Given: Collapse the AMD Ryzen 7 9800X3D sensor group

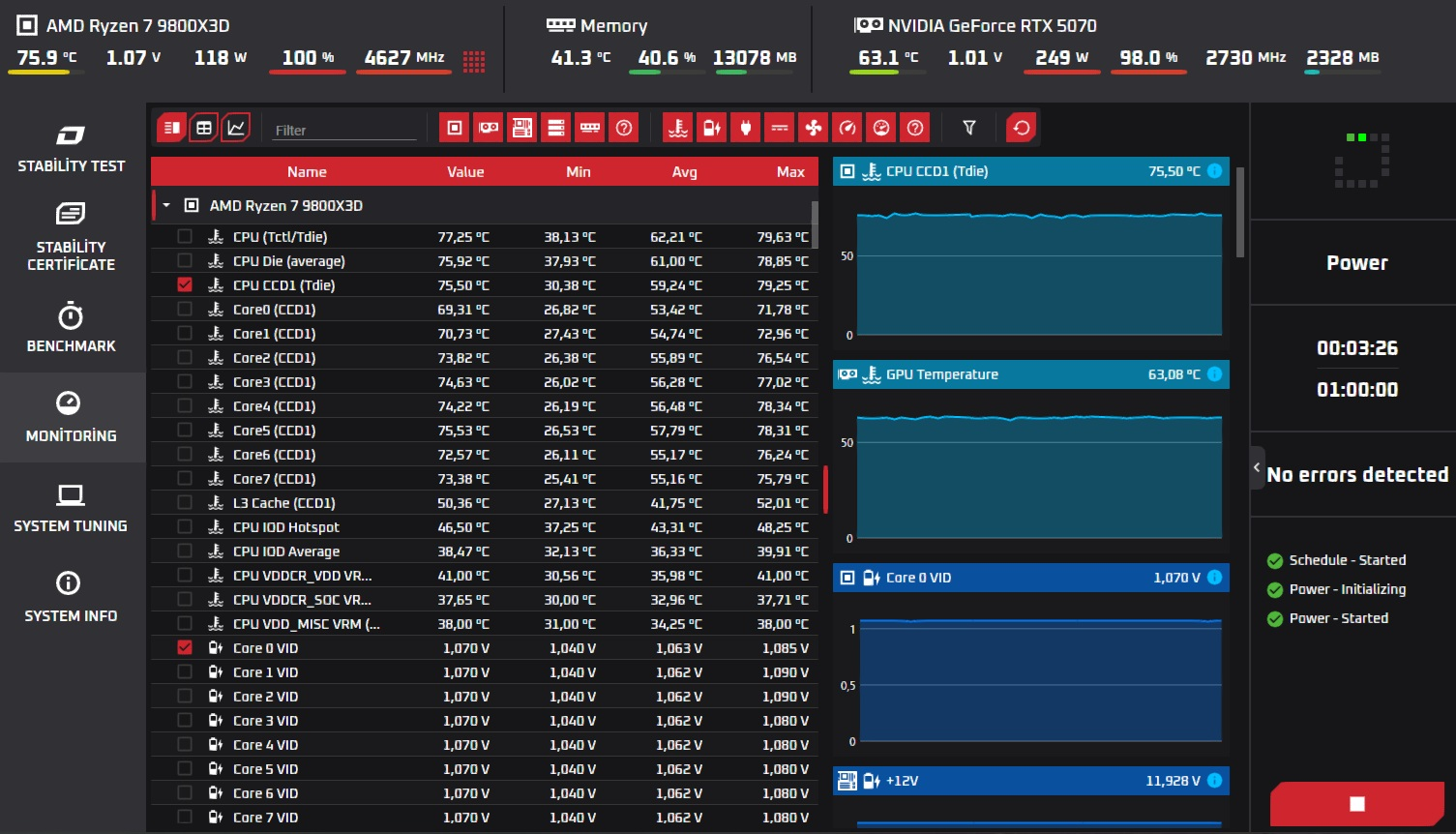Looking at the screenshot, I should click(x=166, y=205).
